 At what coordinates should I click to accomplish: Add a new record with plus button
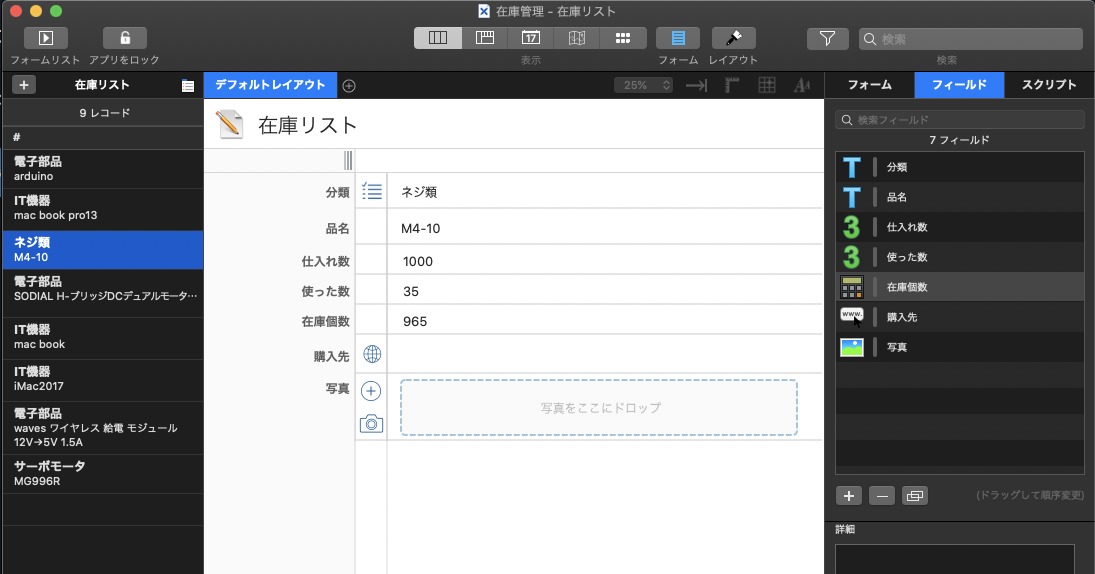(x=24, y=85)
